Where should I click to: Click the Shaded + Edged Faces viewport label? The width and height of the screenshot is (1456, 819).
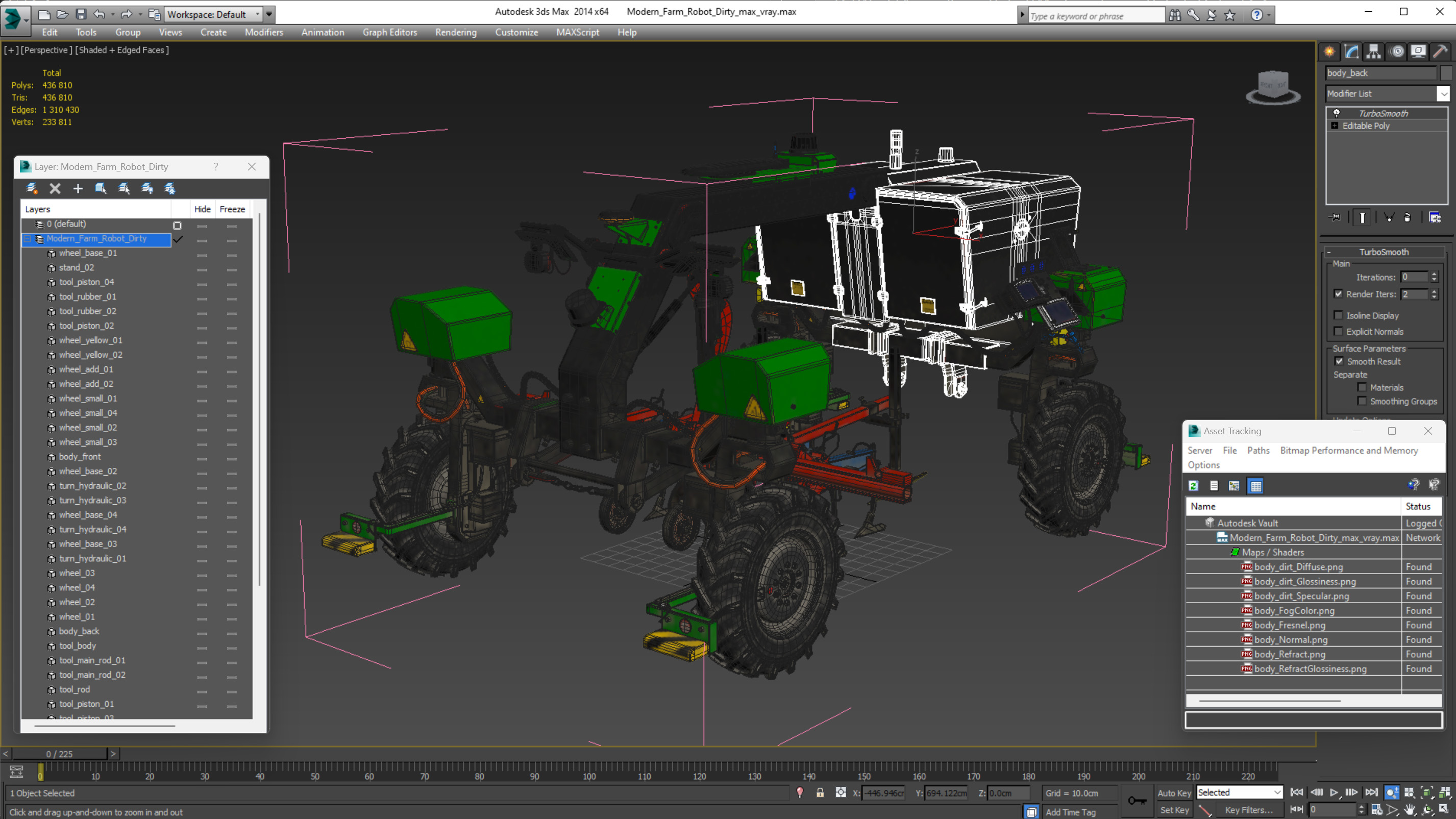click(122, 49)
